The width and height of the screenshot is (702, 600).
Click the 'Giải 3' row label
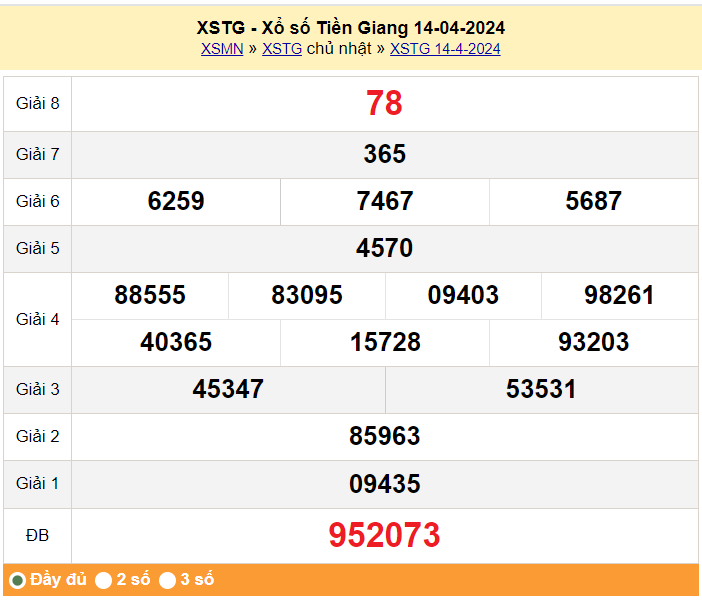38,390
